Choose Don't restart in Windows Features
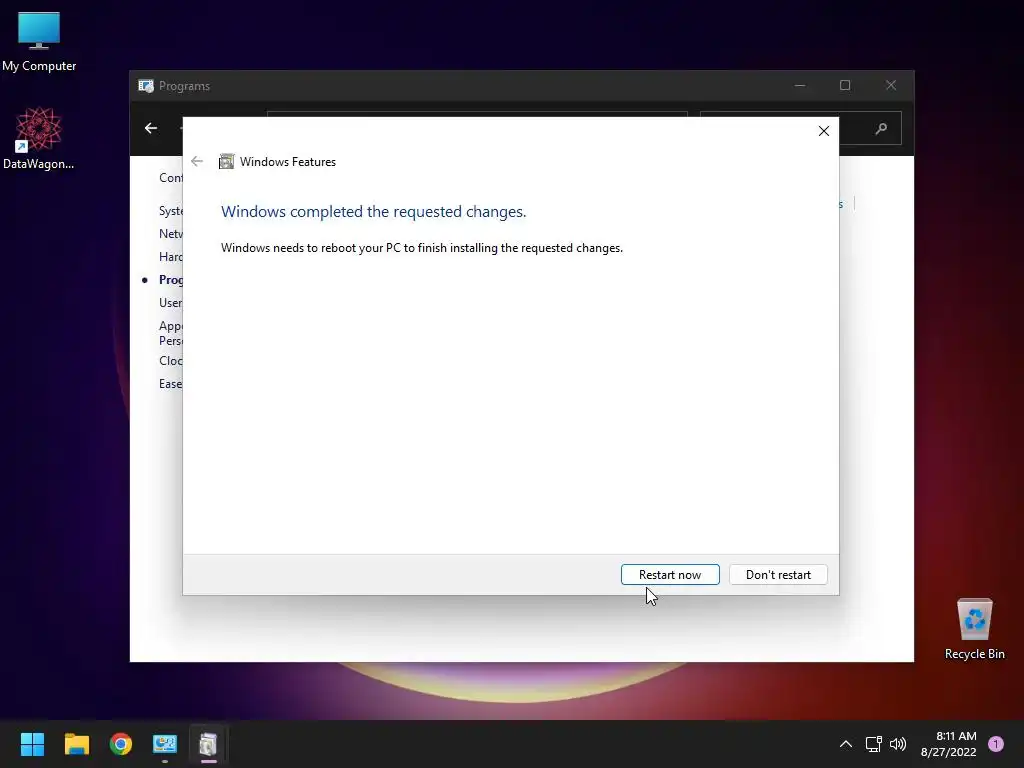Image resolution: width=1024 pixels, height=768 pixels. [778, 575]
